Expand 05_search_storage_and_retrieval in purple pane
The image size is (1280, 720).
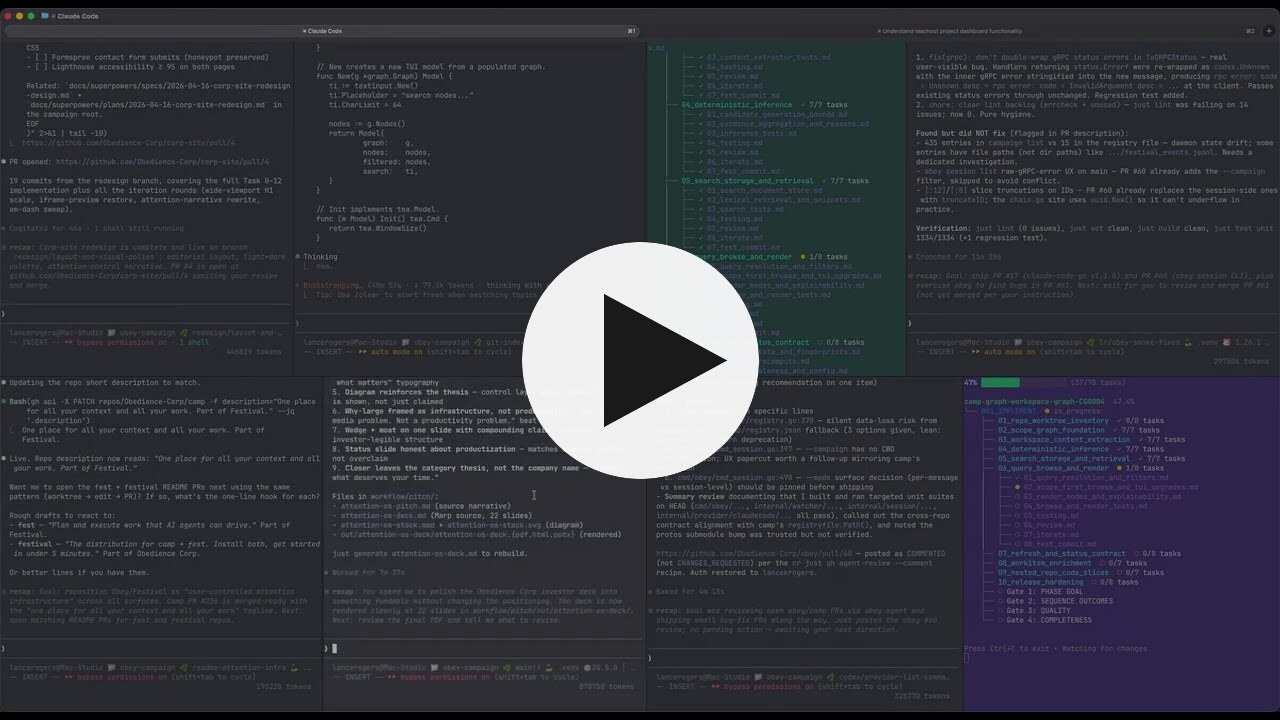pyautogui.click(x=1066, y=459)
